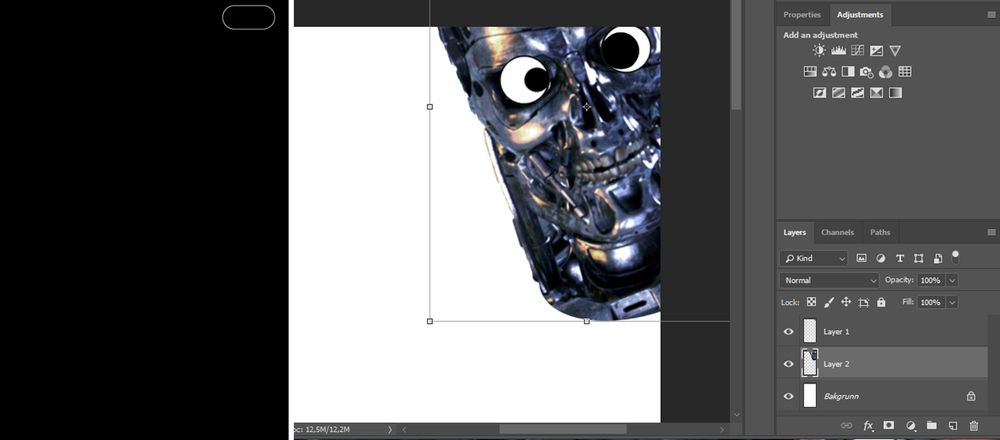Add a Levels adjustment
Viewport: 1000px width, 440px height.
tap(838, 50)
